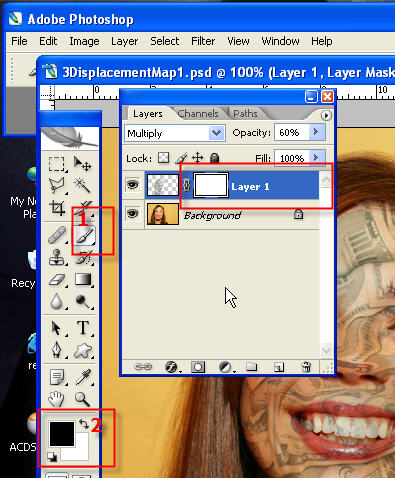Hide Layer 1 using its eye icon
395x478 pixels.
tap(133, 184)
